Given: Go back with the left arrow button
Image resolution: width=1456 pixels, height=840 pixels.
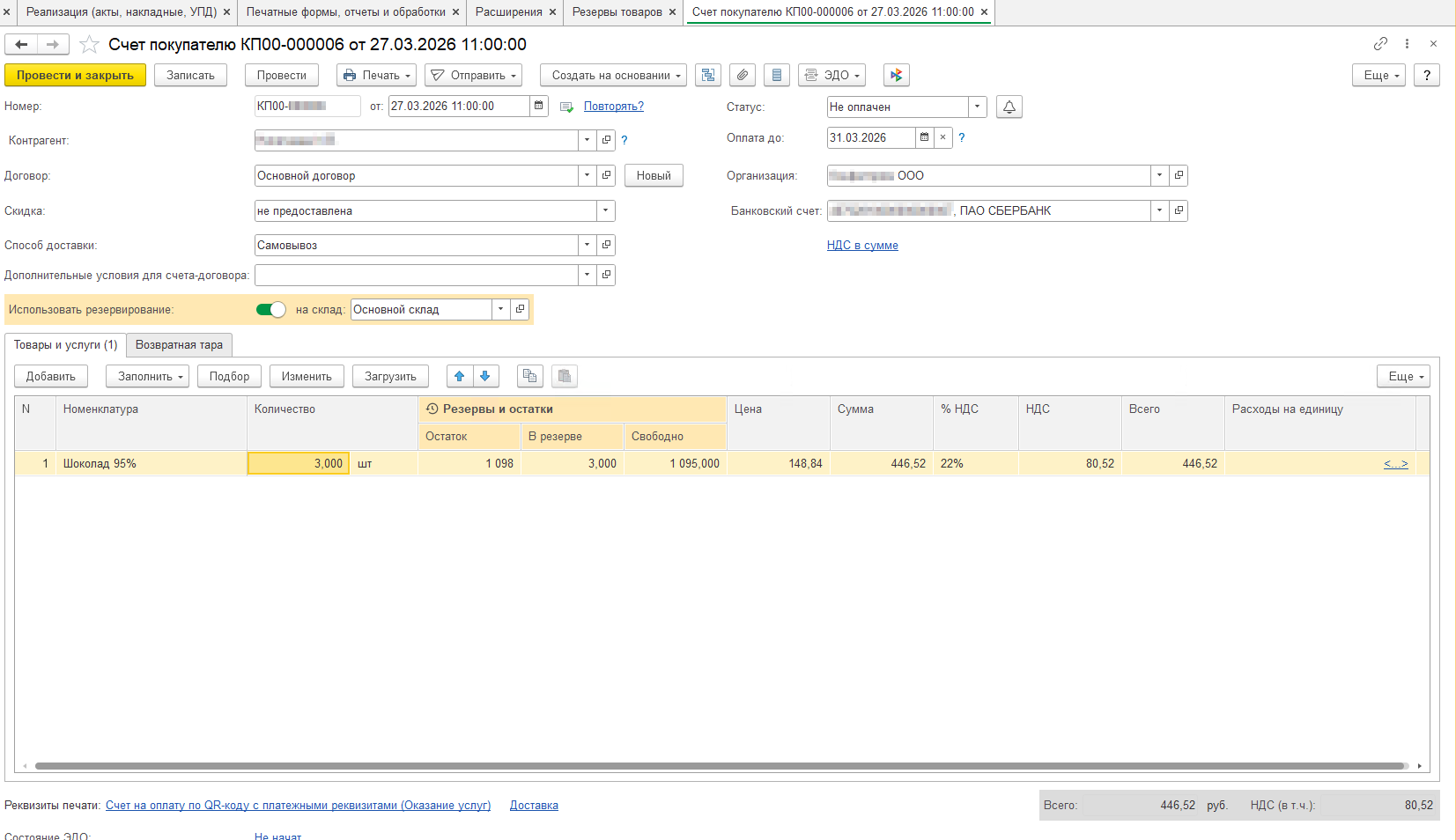Looking at the screenshot, I should (21, 44).
